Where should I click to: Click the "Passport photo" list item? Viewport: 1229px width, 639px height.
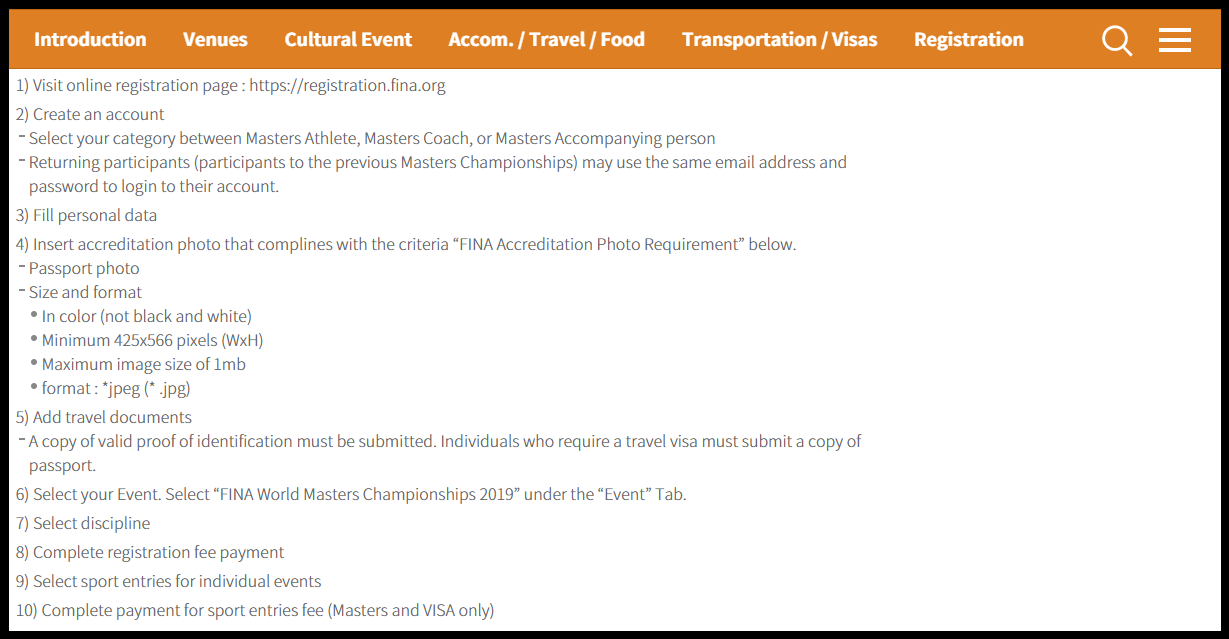point(84,268)
